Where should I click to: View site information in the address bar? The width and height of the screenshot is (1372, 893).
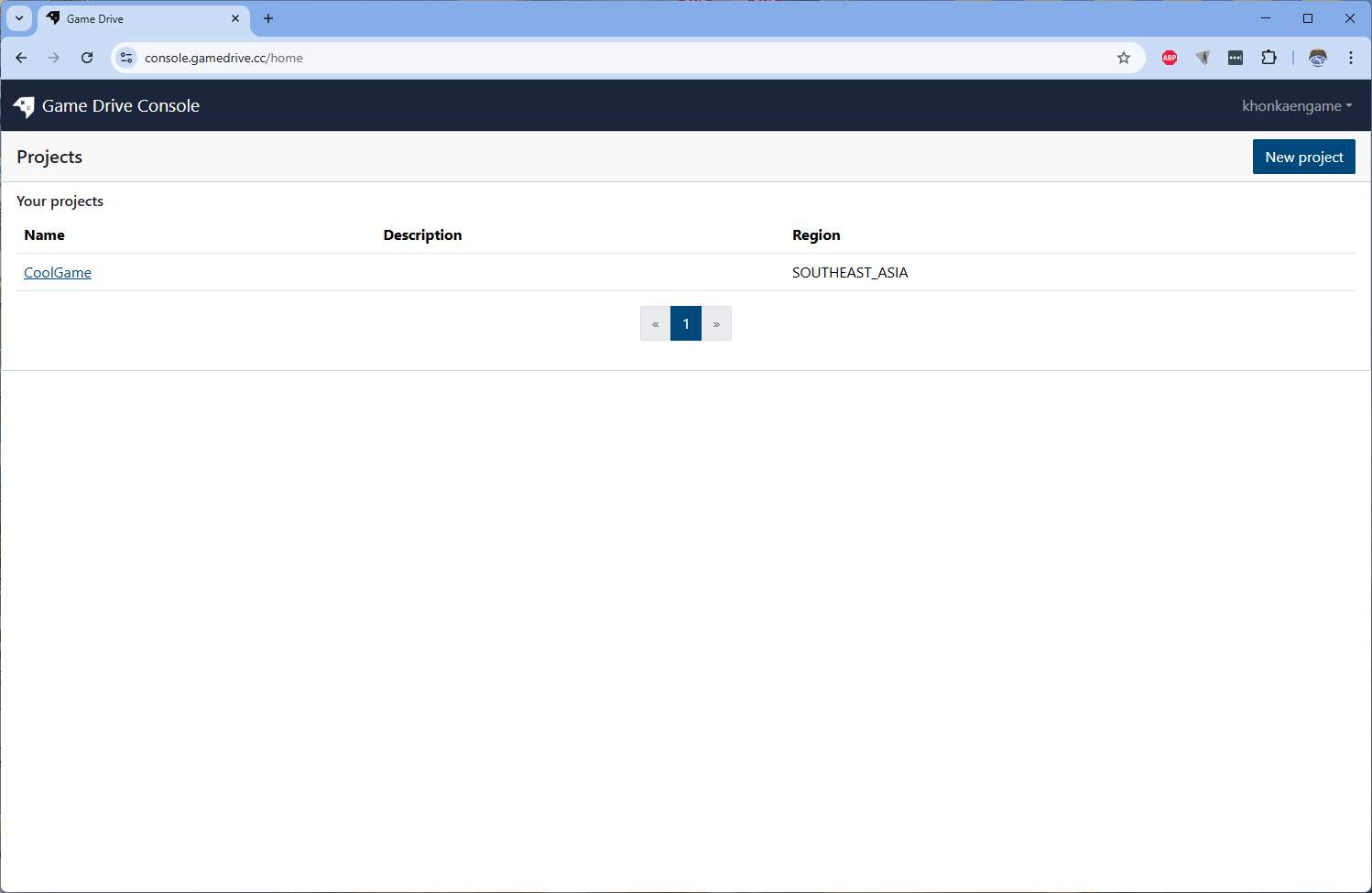point(126,58)
